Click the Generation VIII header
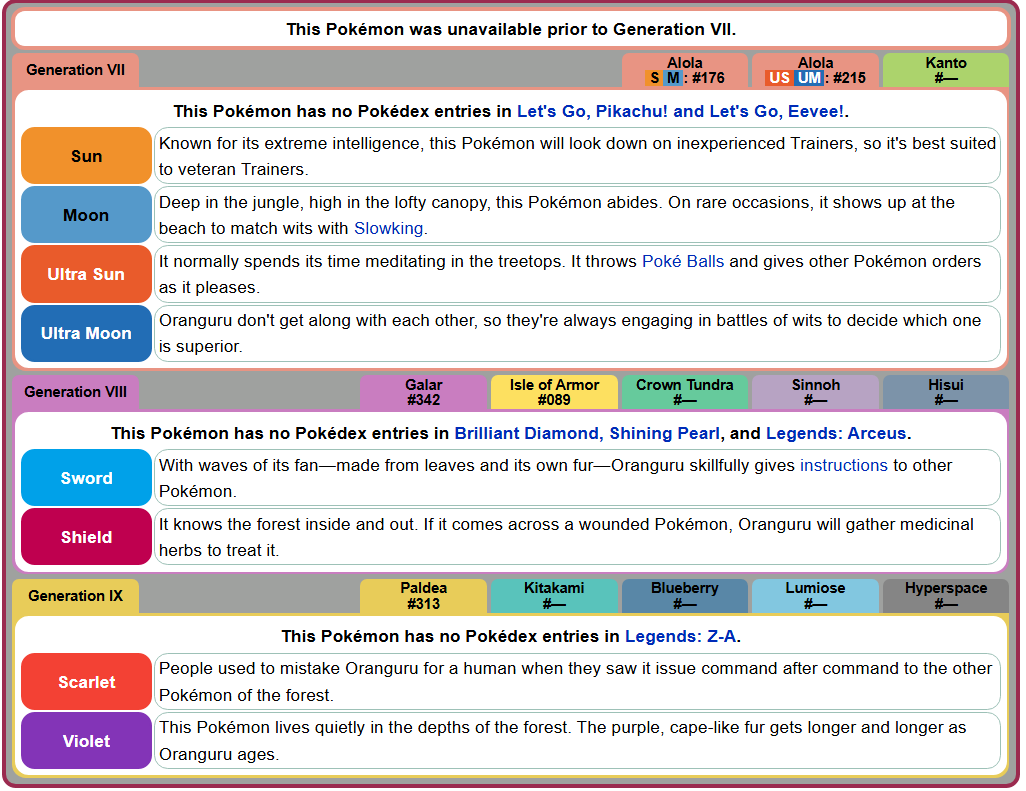Image resolution: width=1026 pixels, height=791 pixels. tap(75, 392)
